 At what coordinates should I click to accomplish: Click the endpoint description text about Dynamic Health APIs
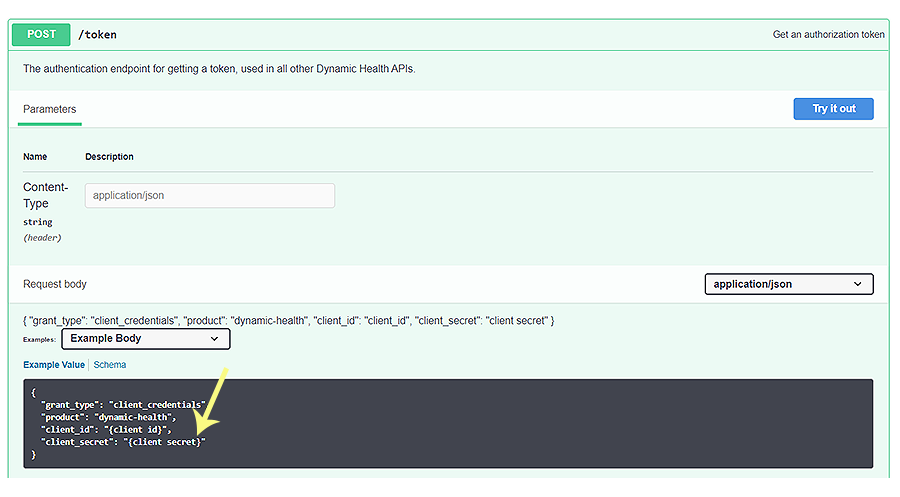coord(218,69)
